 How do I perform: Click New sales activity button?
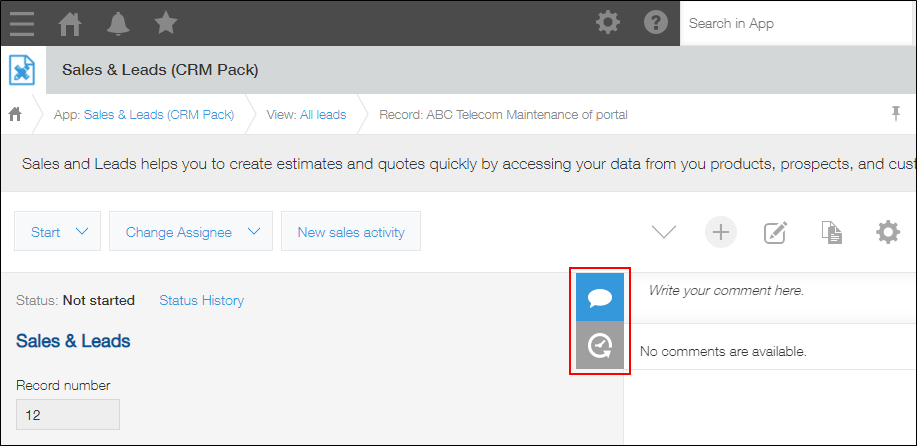click(x=350, y=232)
